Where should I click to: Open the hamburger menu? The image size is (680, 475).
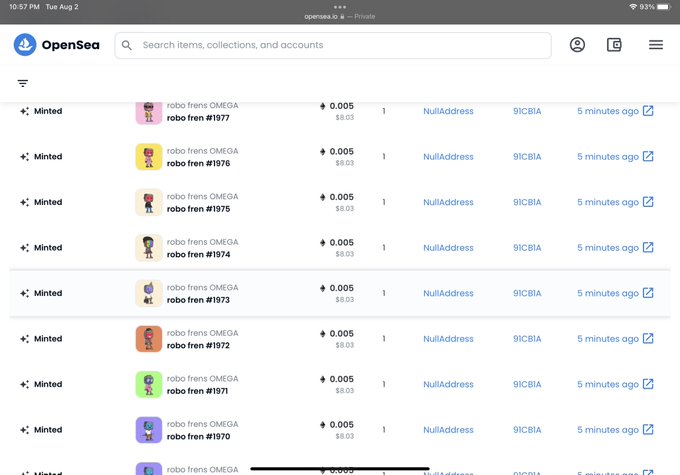coord(656,45)
